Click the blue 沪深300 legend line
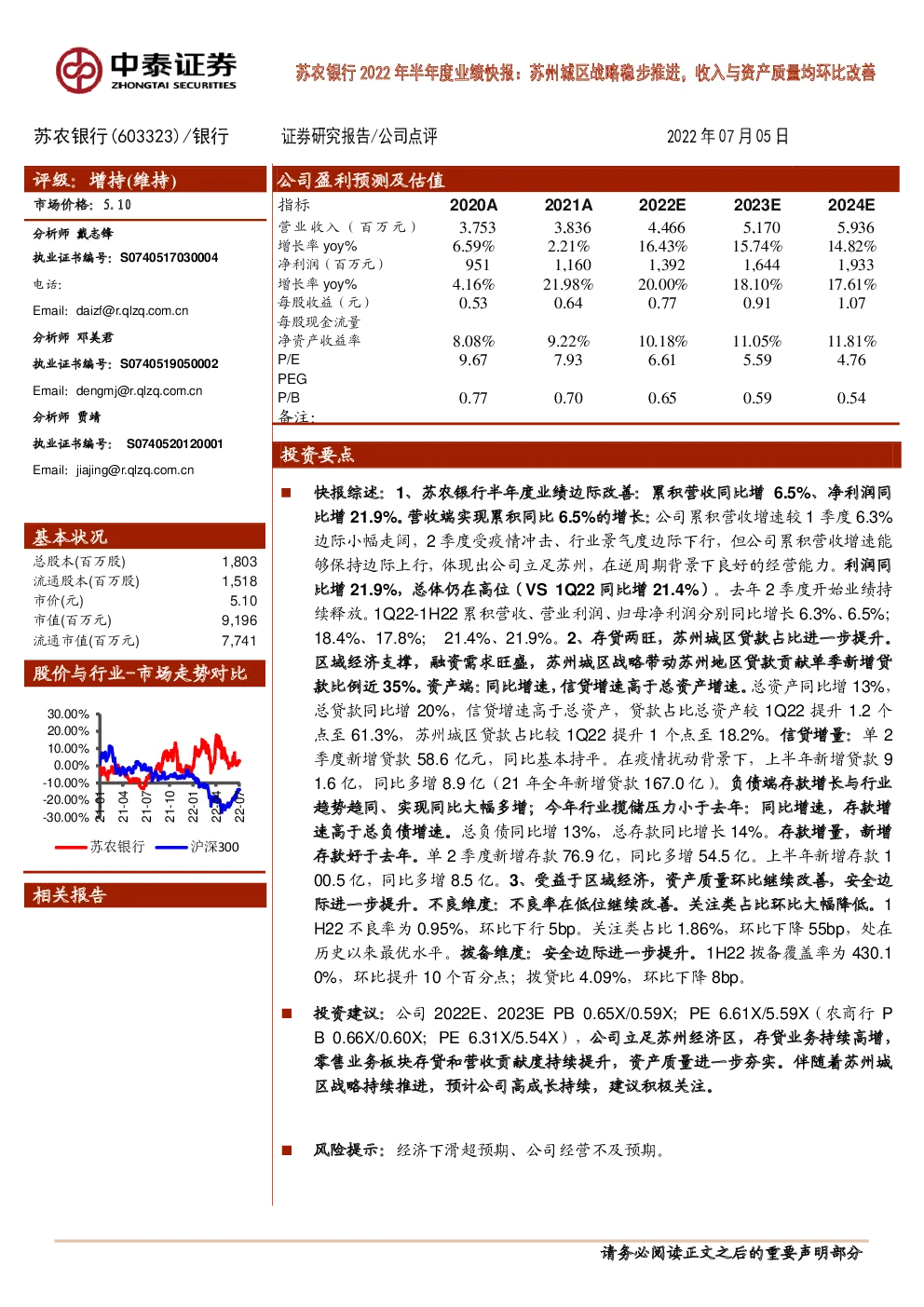The height and width of the screenshot is (1307, 924). (x=171, y=847)
